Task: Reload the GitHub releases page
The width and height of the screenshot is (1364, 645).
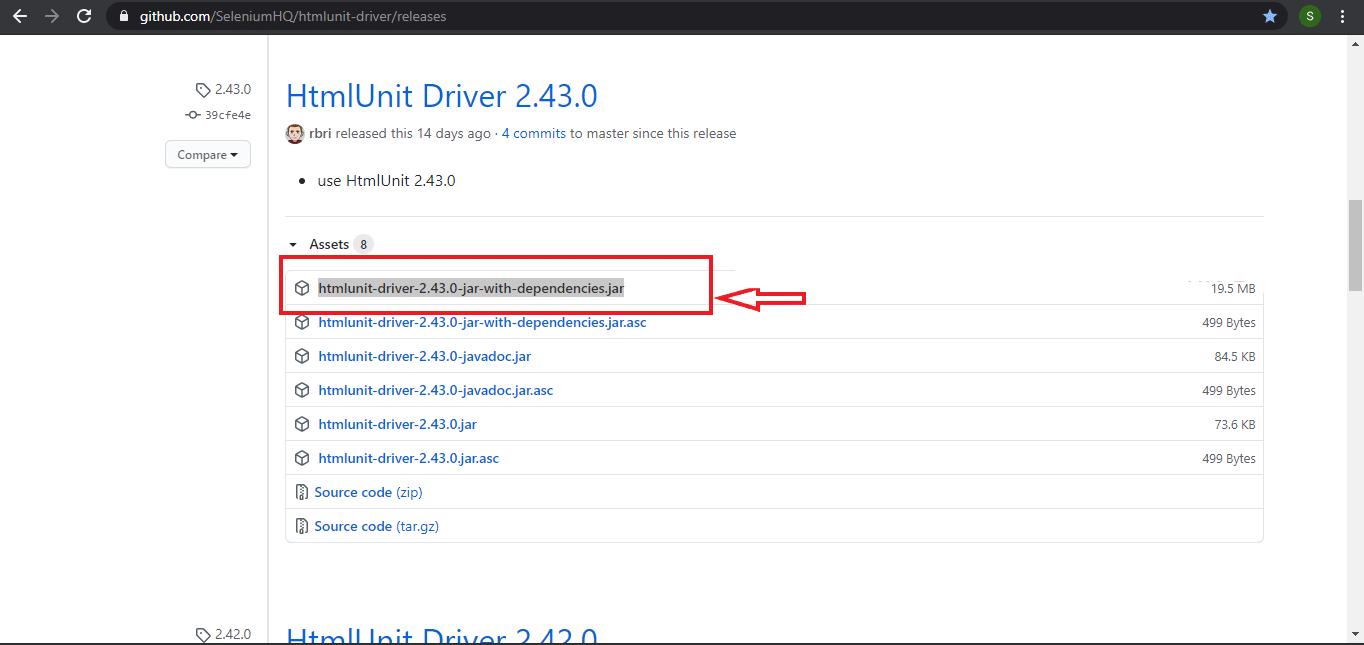Action: (x=84, y=16)
